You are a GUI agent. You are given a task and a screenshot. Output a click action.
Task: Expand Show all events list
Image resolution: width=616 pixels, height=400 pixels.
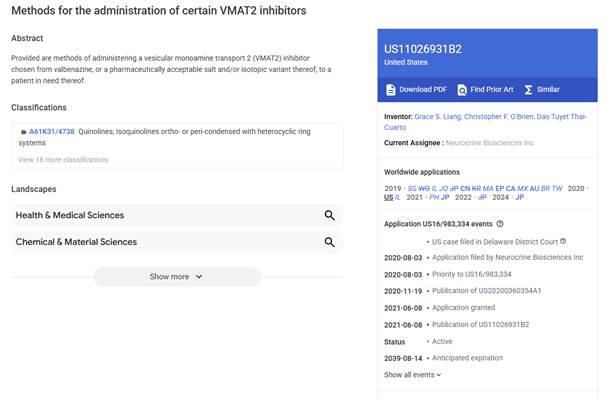pyautogui.click(x=412, y=375)
